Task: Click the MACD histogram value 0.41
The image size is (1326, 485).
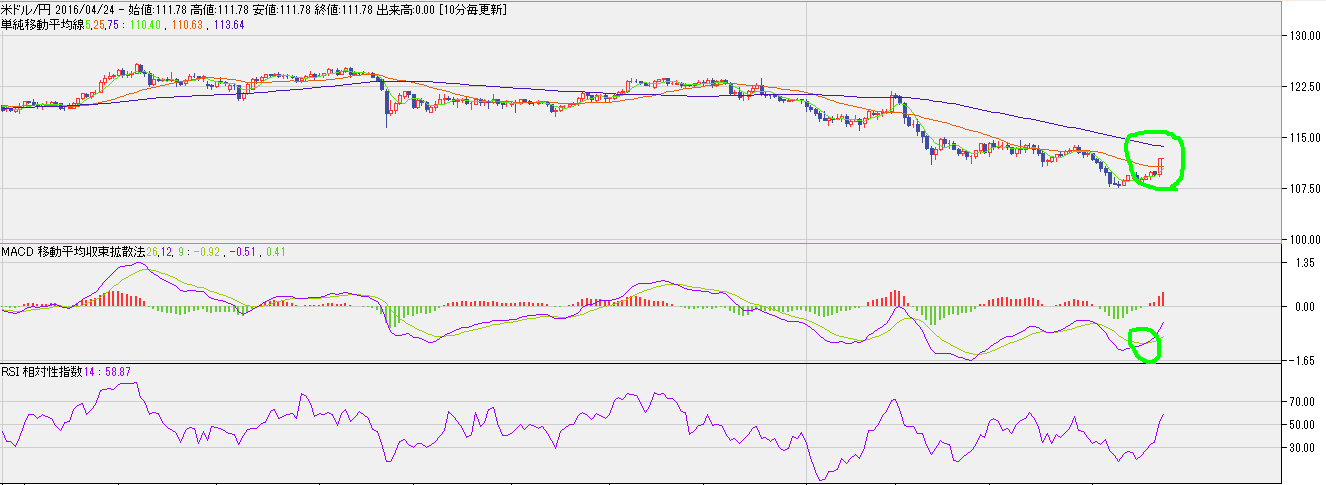Action: 275,251
